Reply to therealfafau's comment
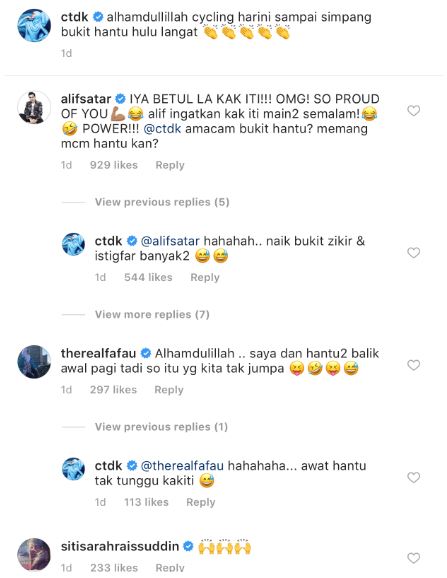 169,390
